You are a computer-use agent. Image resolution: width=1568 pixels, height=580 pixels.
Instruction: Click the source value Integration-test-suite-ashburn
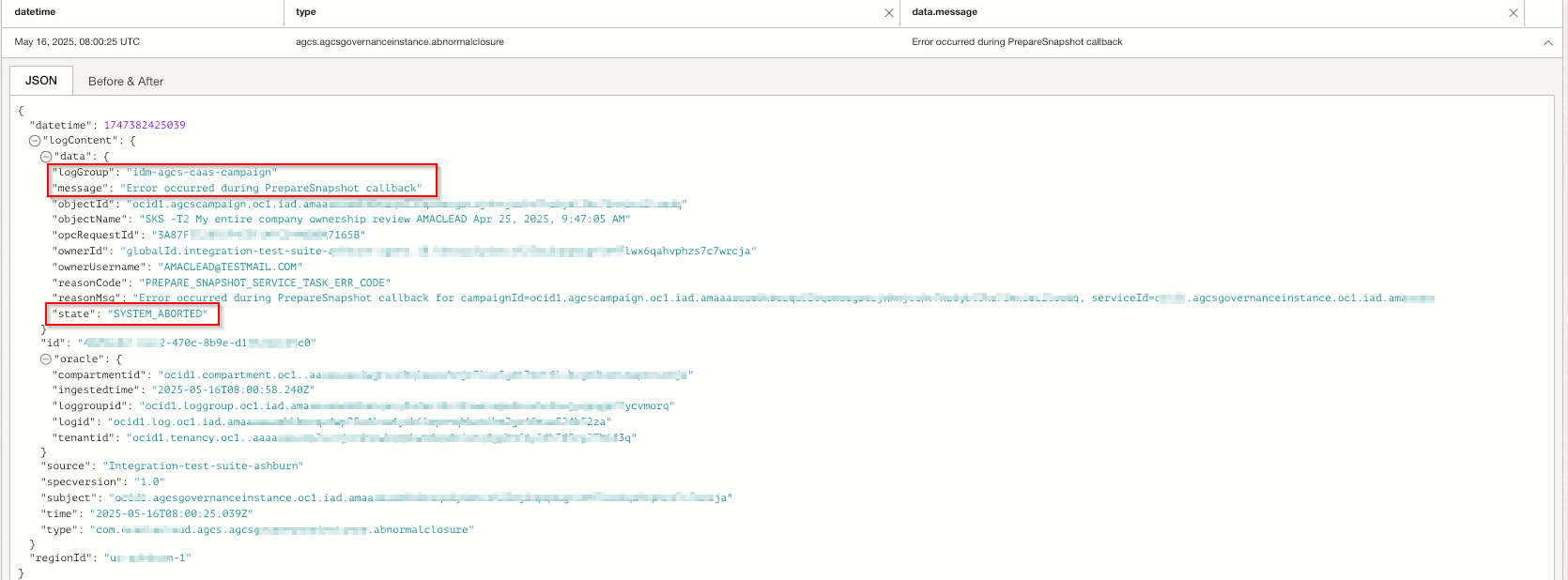[x=203, y=466]
